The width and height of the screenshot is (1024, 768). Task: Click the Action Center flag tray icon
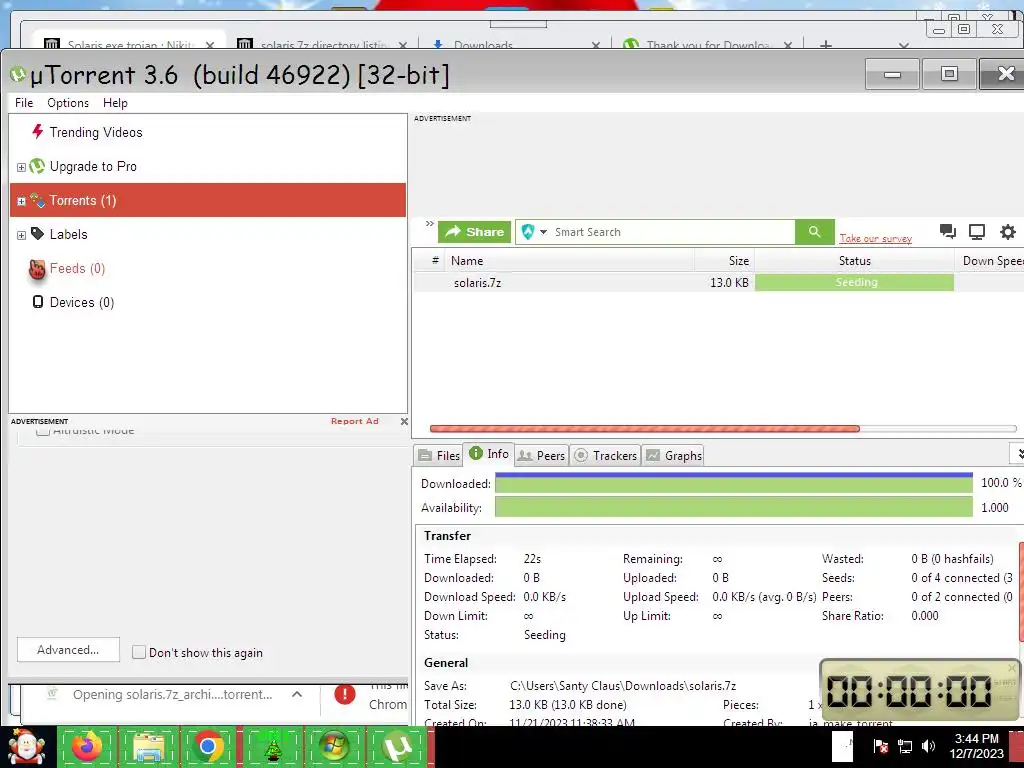pyautogui.click(x=880, y=746)
